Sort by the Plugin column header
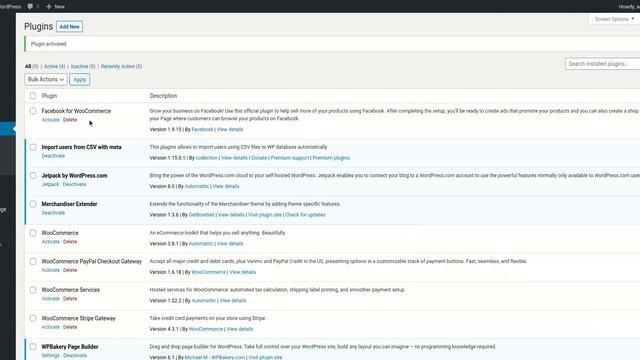Image resolution: width=640 pixels, height=360 pixels. 49,96
